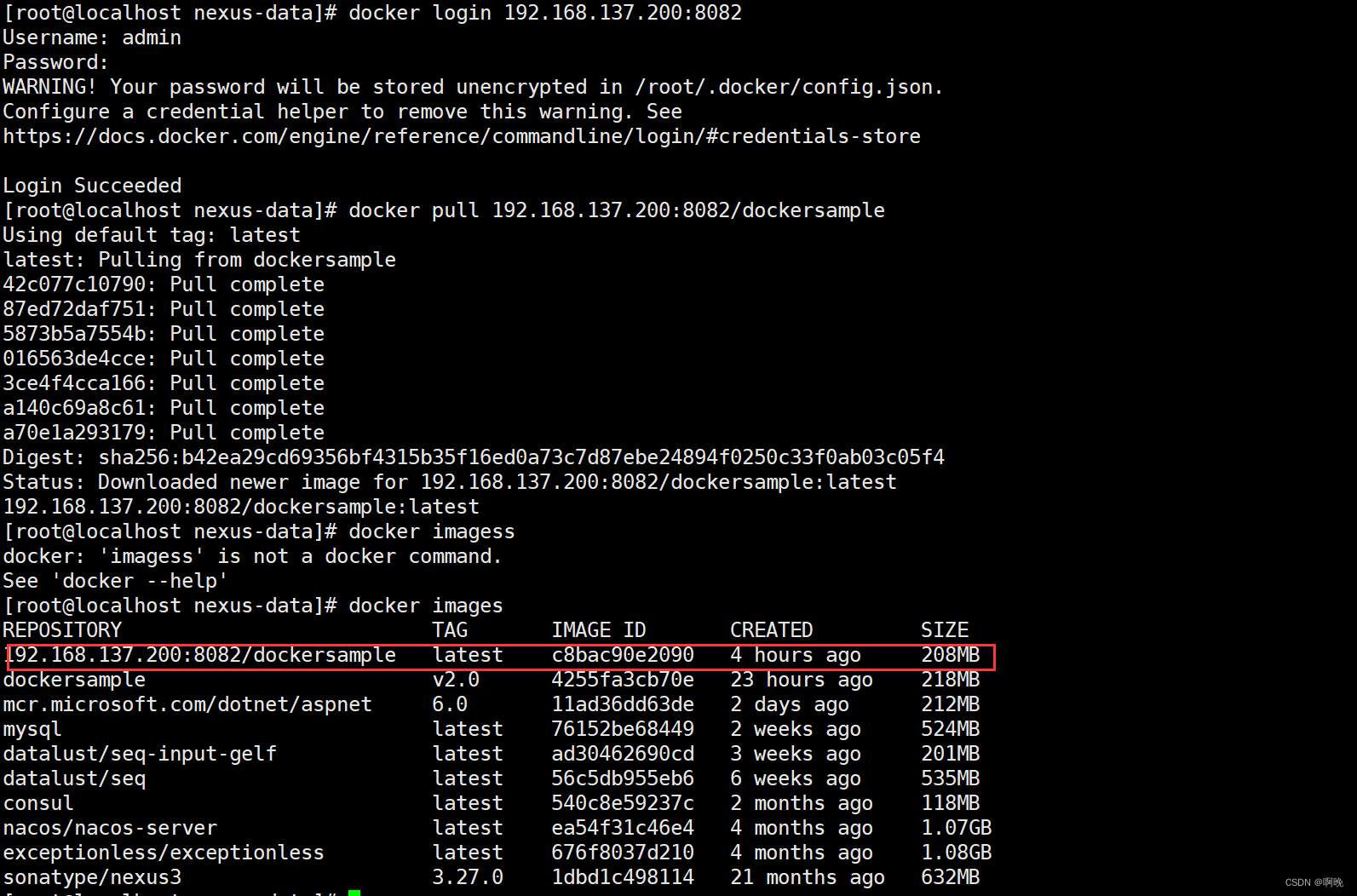Click the docs.docker.com credentials-store URL
The width and height of the screenshot is (1357, 896).
pyautogui.click(x=462, y=136)
